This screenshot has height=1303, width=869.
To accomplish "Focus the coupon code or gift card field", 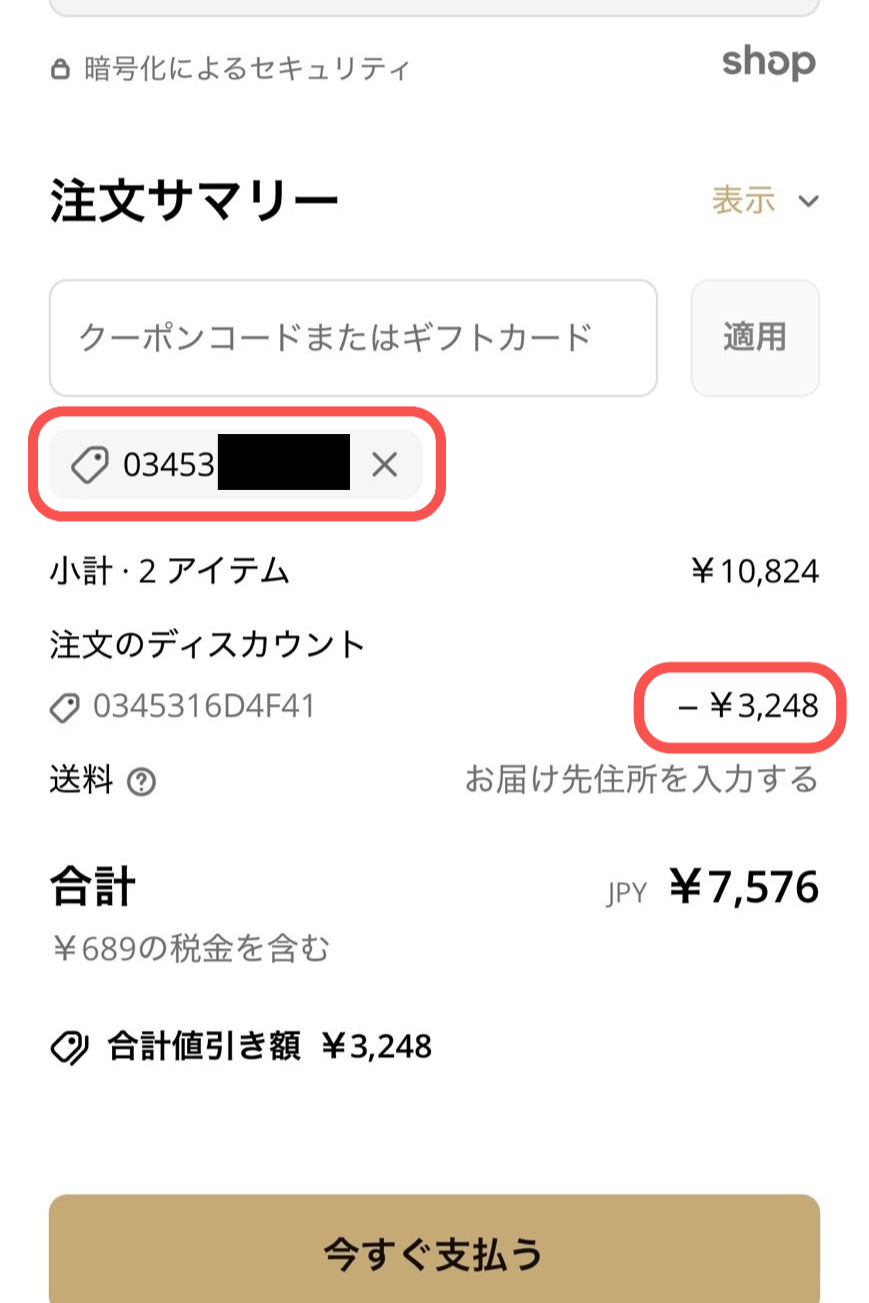I will pos(353,338).
